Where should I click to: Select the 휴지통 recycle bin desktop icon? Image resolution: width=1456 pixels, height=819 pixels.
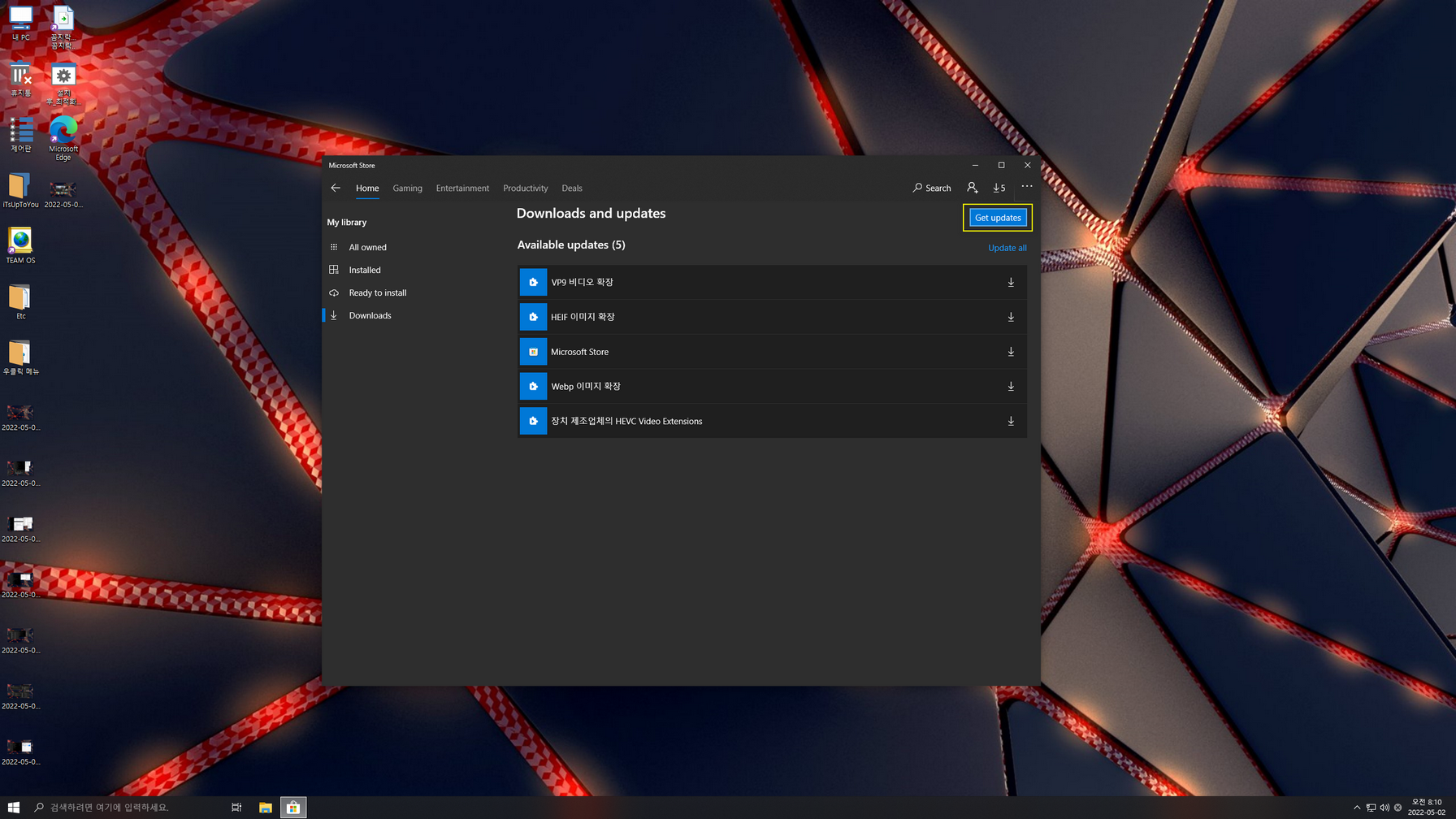[20, 80]
